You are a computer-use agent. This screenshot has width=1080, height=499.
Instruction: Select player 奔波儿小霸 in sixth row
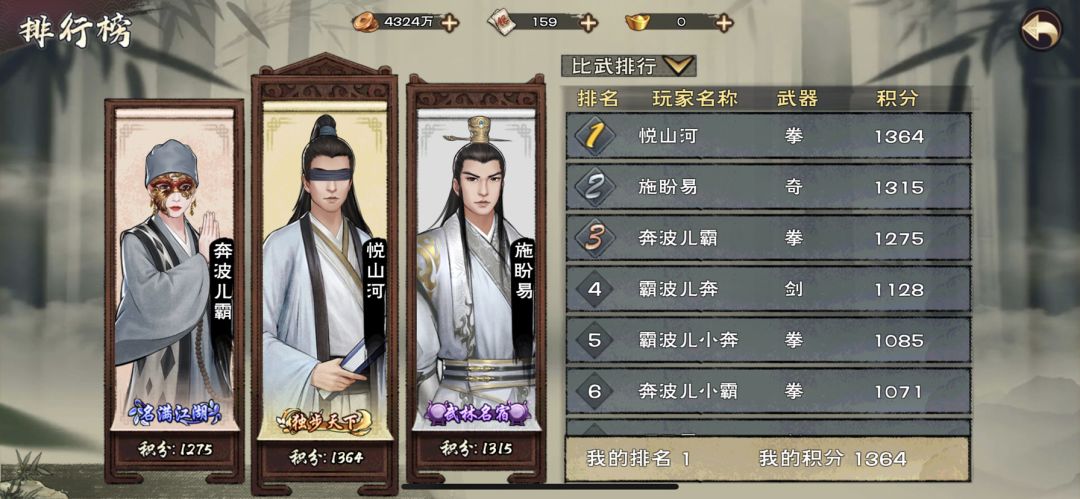pos(769,391)
